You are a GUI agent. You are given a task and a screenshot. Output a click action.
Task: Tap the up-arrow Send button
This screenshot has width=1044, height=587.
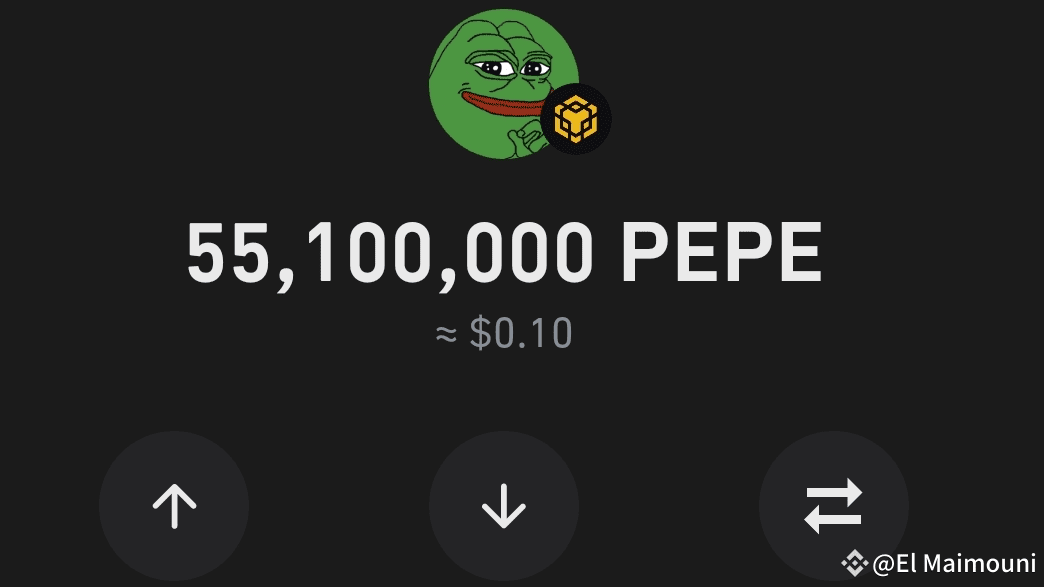pos(174,506)
